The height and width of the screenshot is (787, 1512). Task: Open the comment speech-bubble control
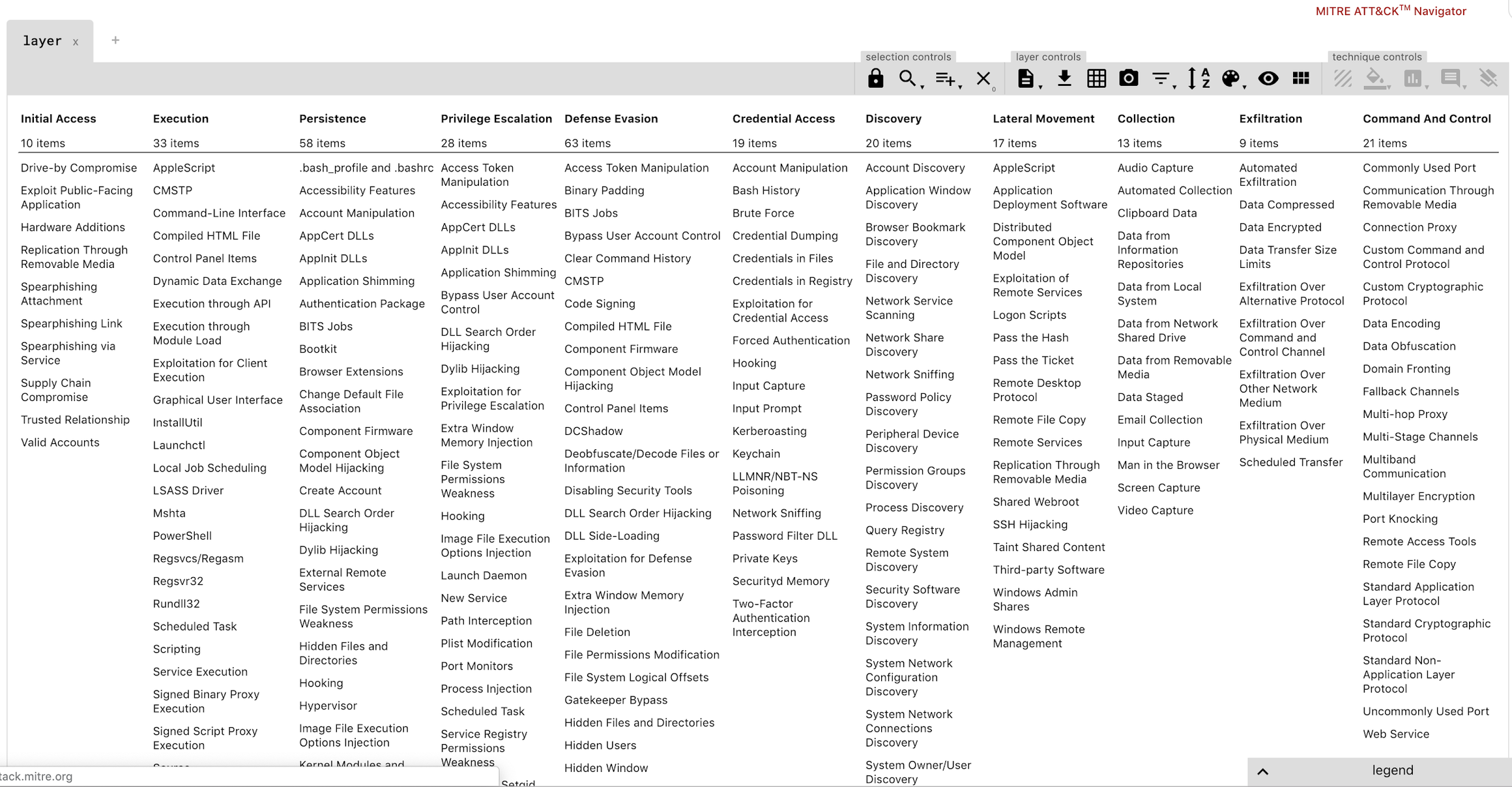1451,79
